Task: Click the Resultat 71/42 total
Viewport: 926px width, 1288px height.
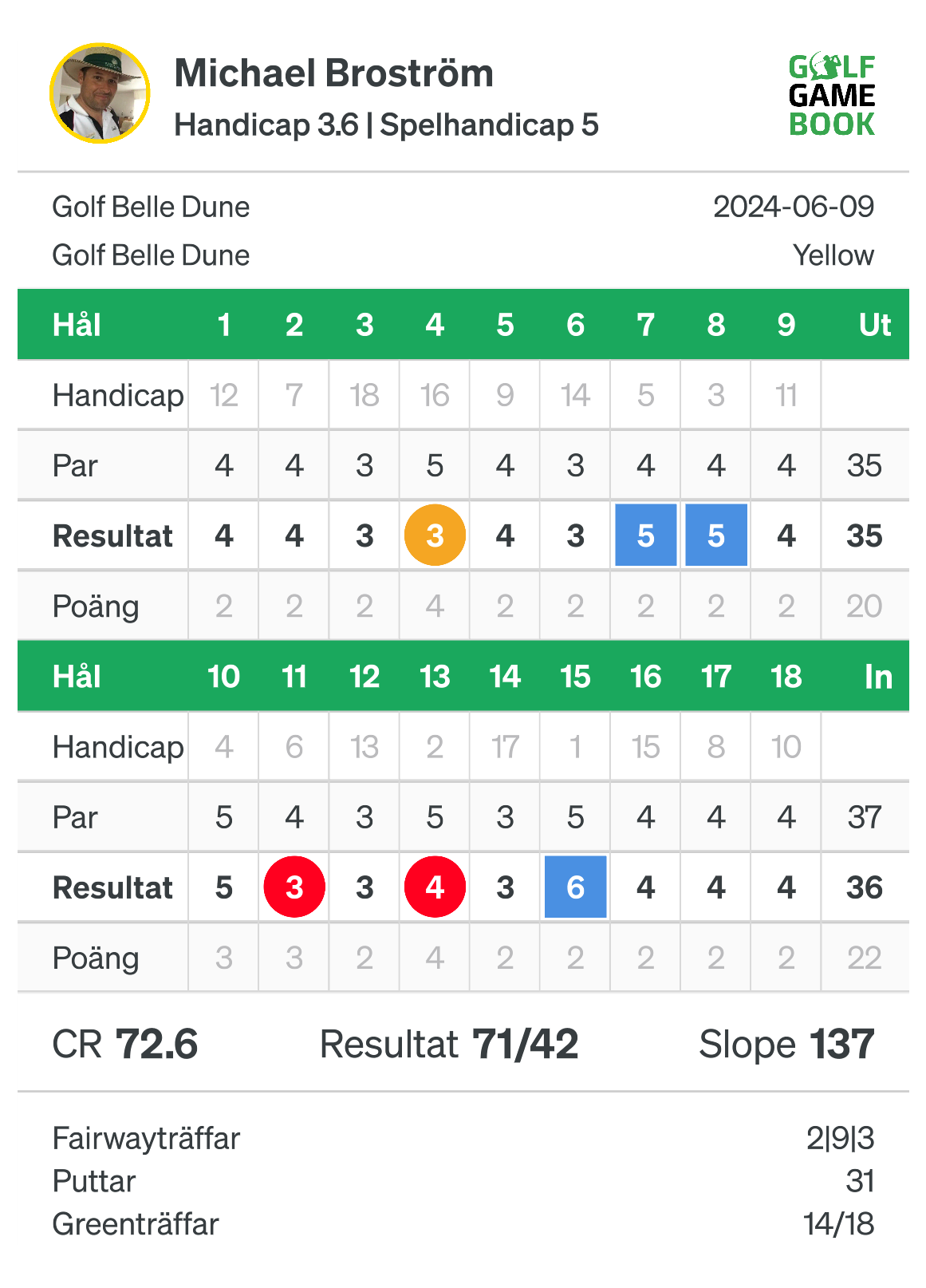Action: click(449, 1045)
